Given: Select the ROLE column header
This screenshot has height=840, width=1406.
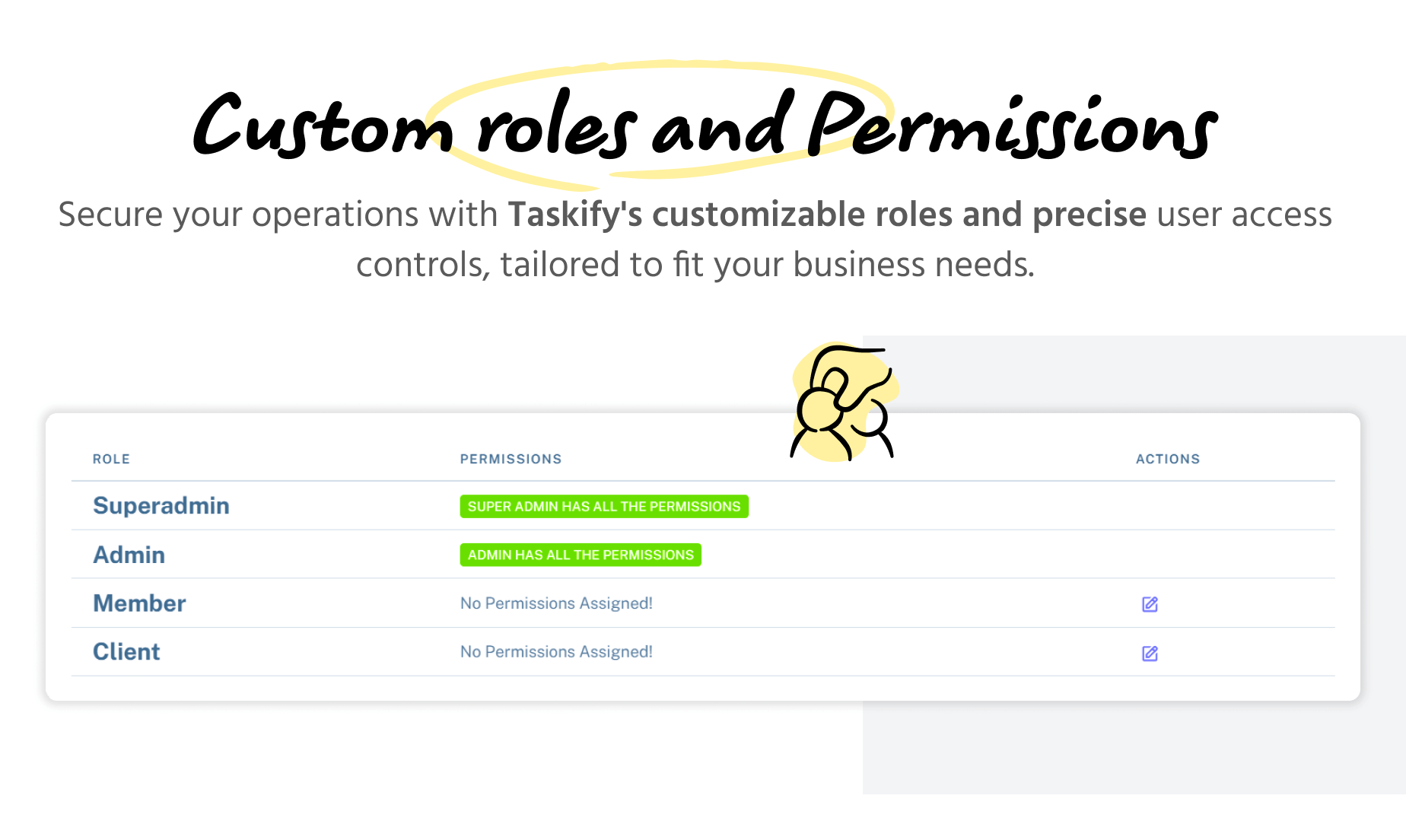Looking at the screenshot, I should pyautogui.click(x=111, y=459).
